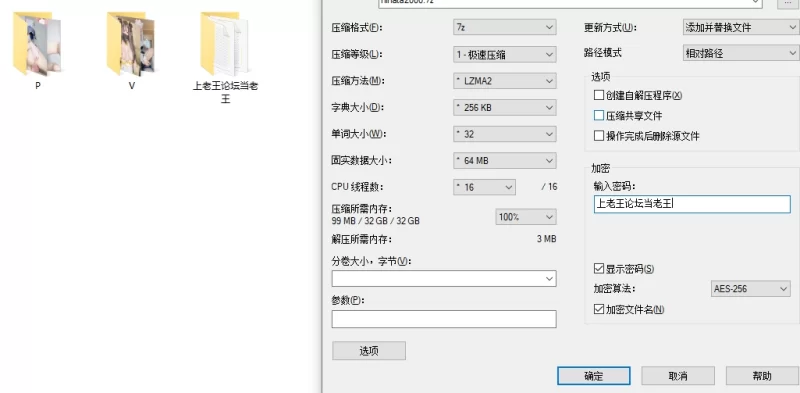Change 字典大小 256 KB dropdown
800x393 pixels.
505,108
